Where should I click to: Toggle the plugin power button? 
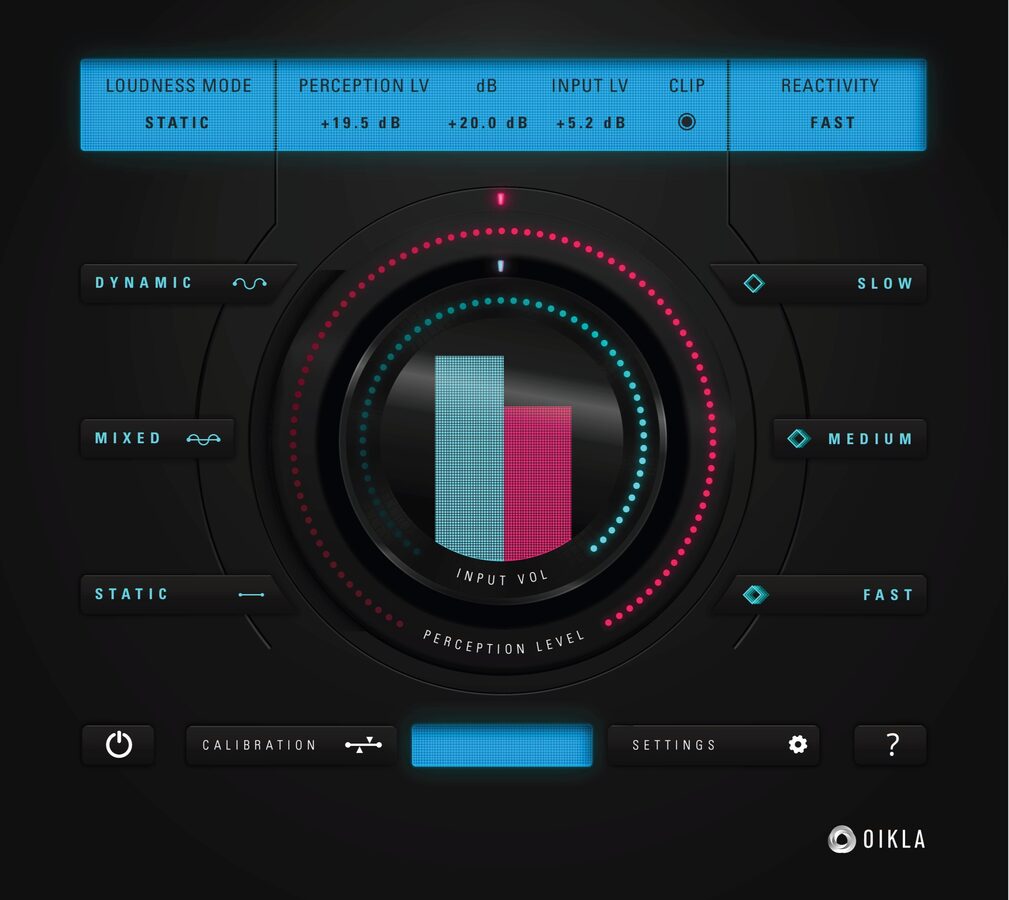coord(118,744)
